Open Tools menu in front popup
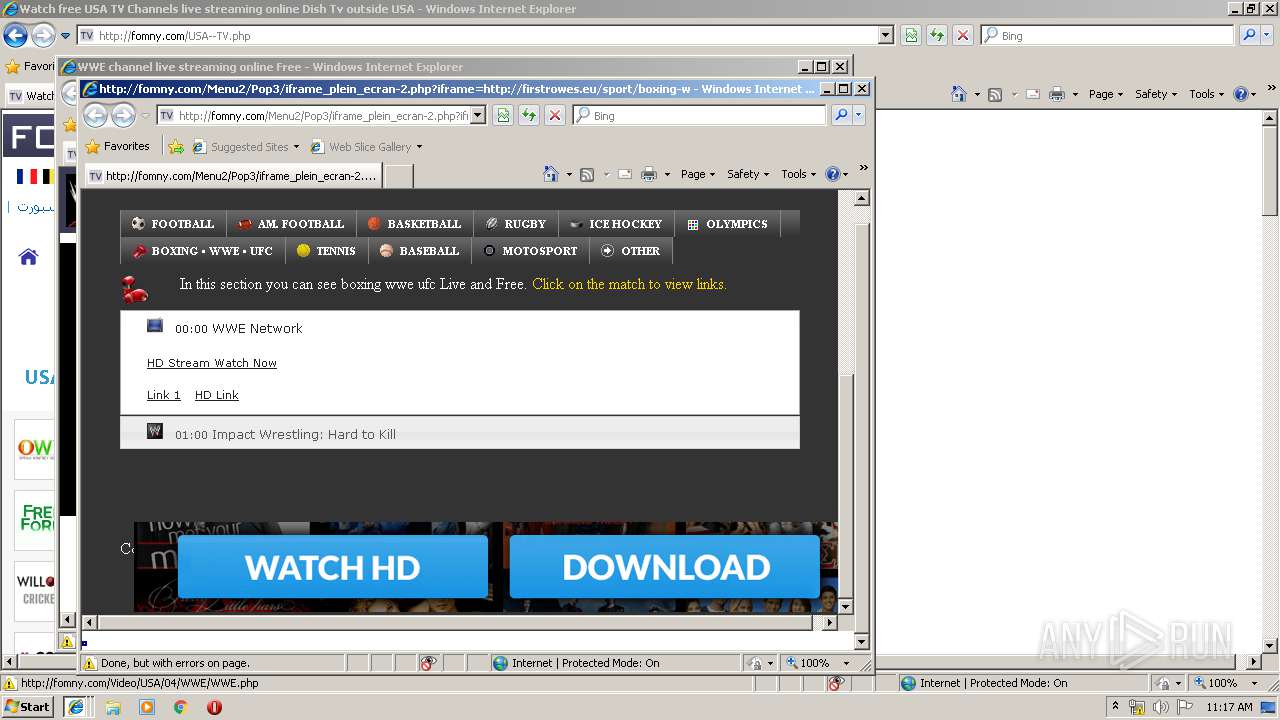Viewport: 1280px width, 720px height. click(x=799, y=174)
